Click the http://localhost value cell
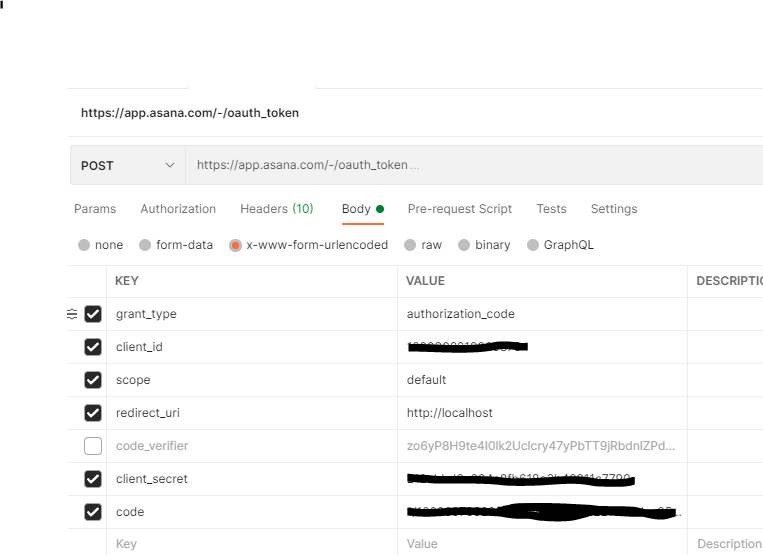This screenshot has width=763, height=555. tap(543, 413)
